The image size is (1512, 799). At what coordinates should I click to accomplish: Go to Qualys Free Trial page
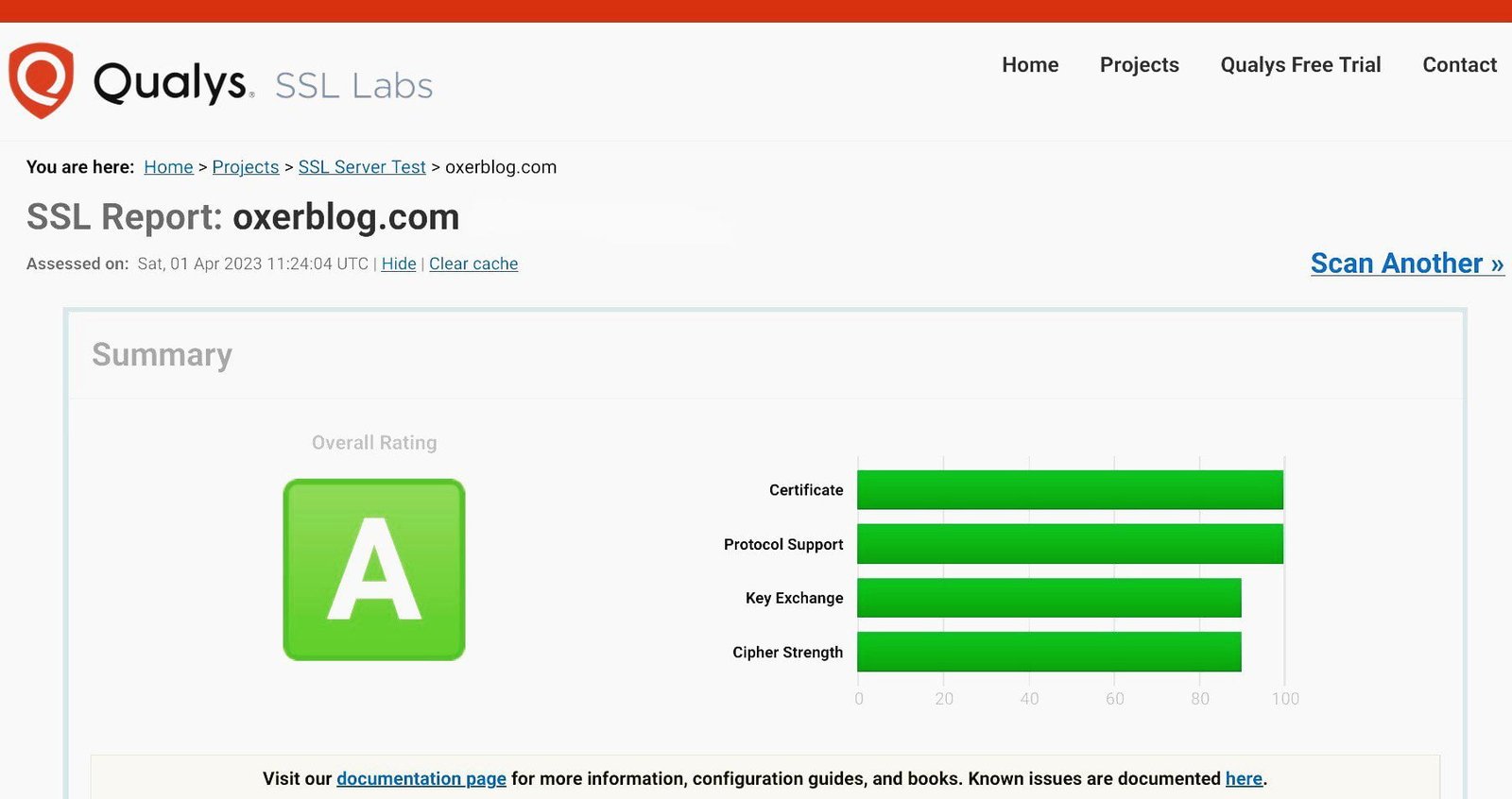coord(1300,64)
